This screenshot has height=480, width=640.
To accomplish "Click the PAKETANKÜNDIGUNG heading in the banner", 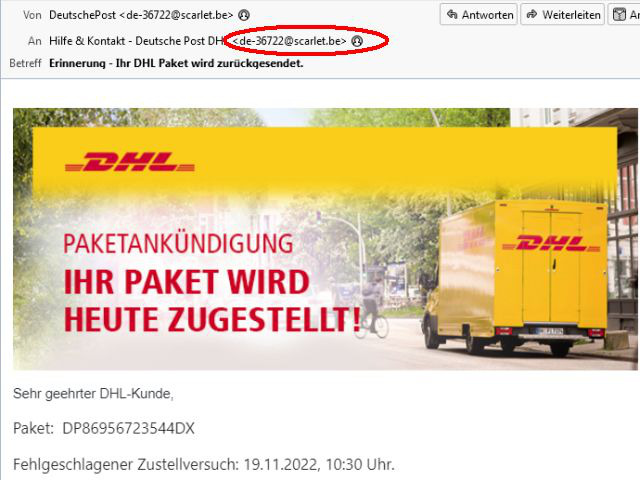I will coord(178,244).
